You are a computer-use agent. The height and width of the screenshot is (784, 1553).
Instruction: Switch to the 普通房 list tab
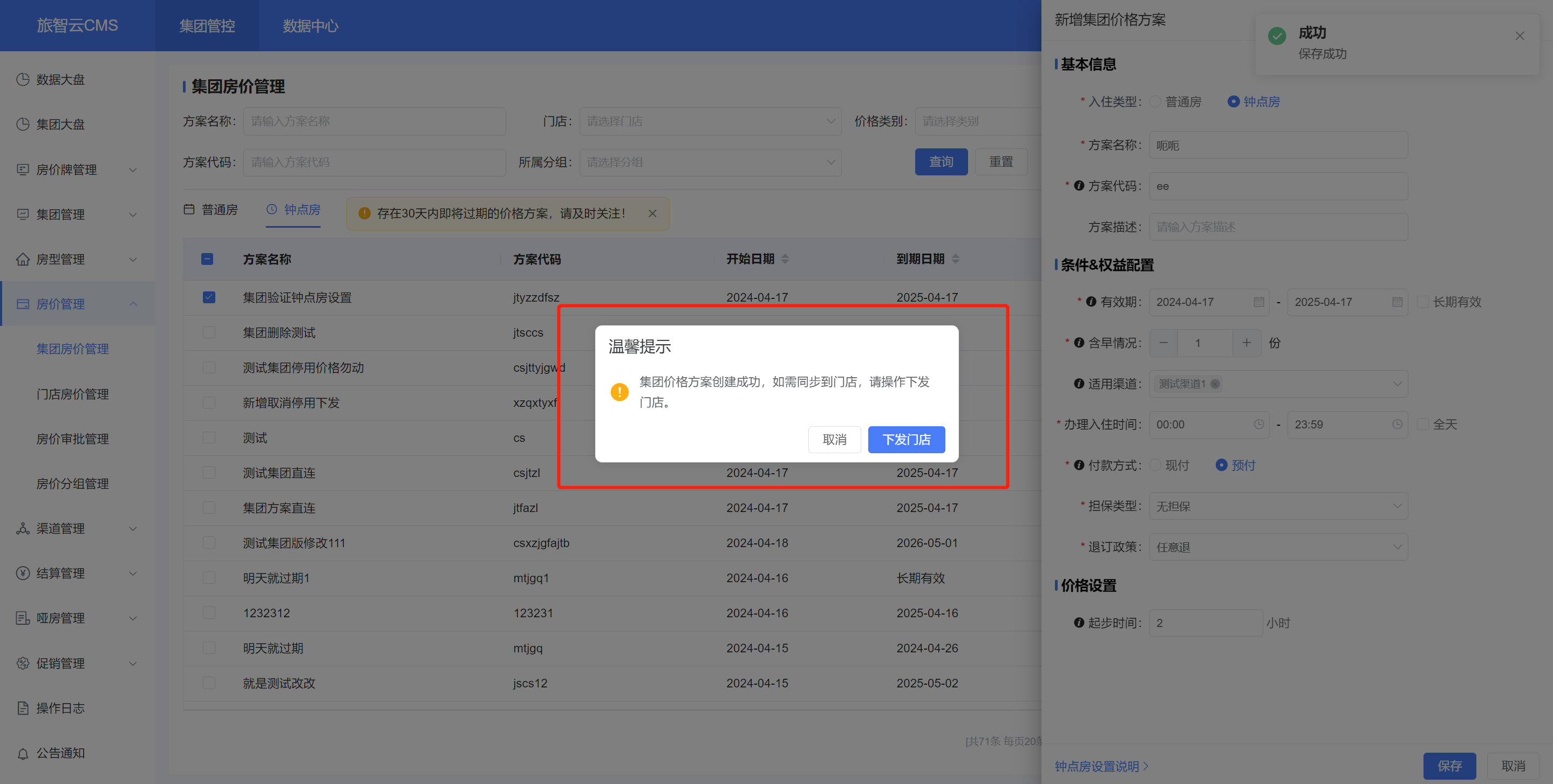click(211, 210)
